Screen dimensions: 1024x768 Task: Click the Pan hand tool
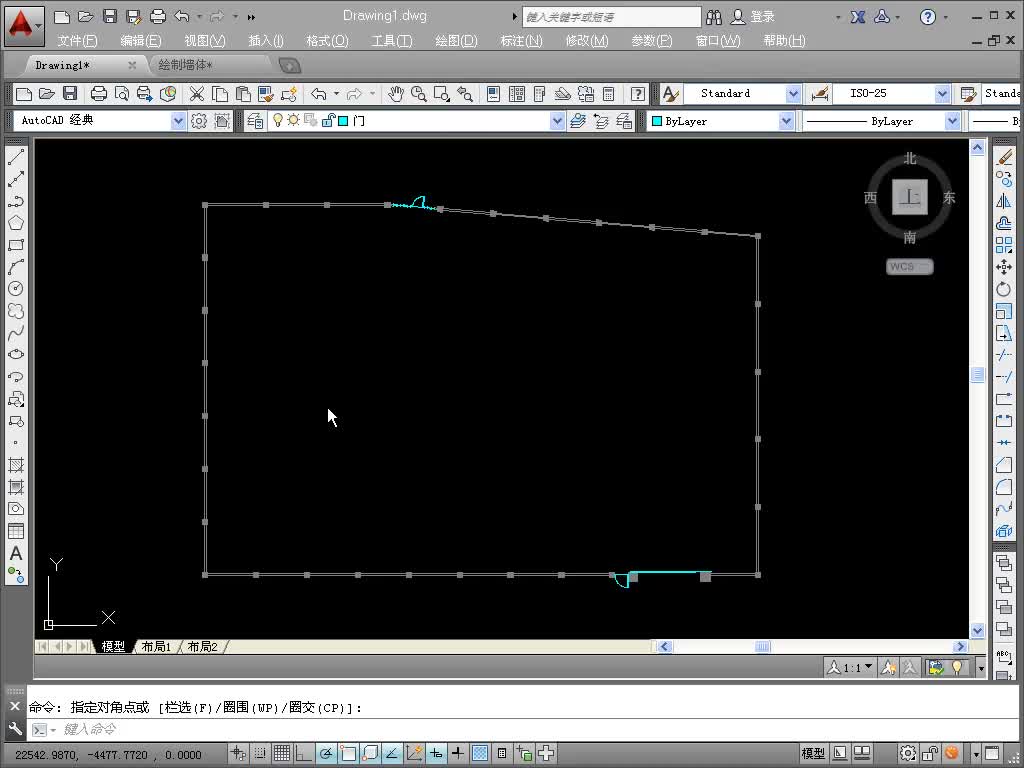click(x=396, y=94)
